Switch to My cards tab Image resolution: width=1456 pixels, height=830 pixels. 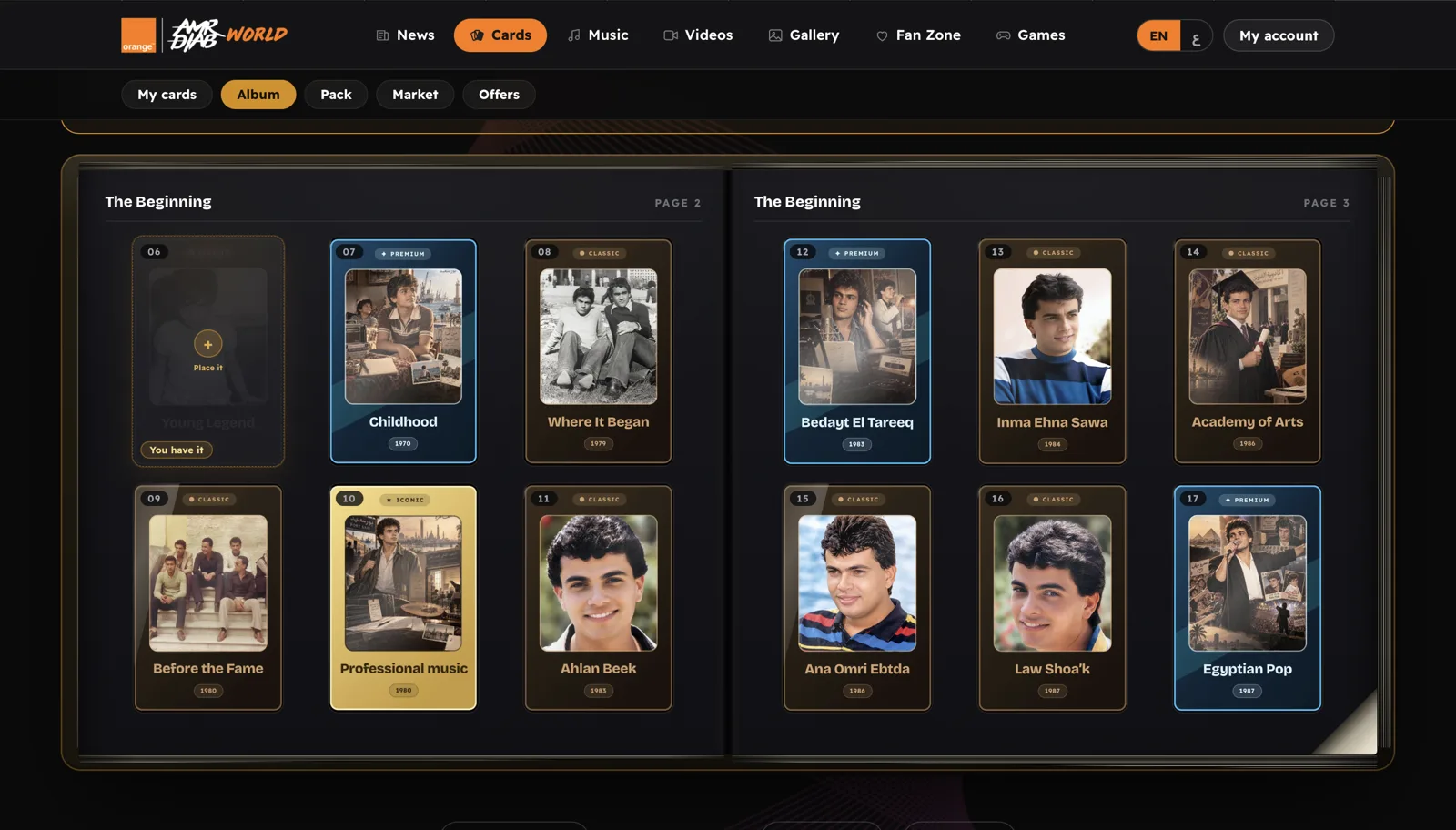pyautogui.click(x=167, y=95)
